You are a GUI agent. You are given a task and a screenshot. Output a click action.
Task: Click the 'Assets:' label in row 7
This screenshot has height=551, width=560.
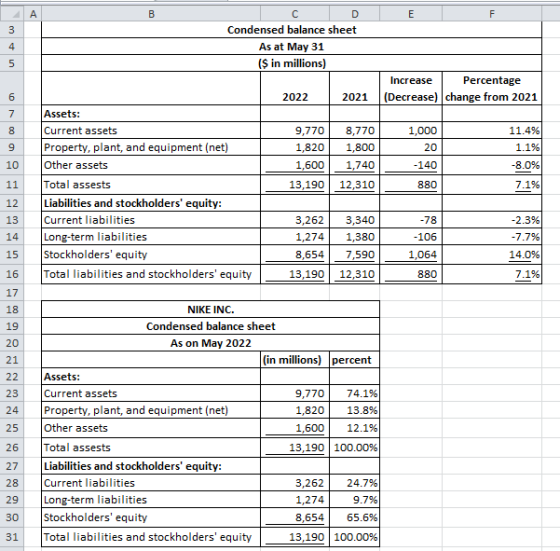pos(151,114)
